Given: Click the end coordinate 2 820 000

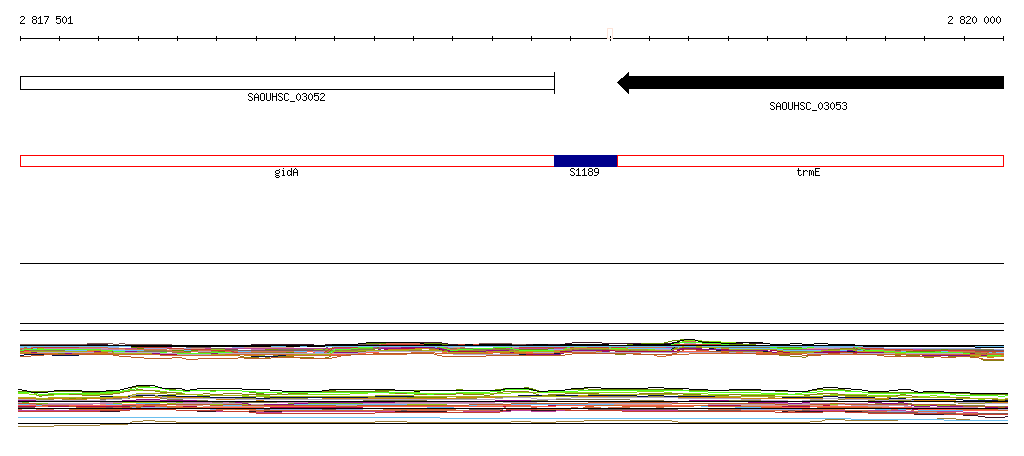Looking at the screenshot, I should [974, 20].
